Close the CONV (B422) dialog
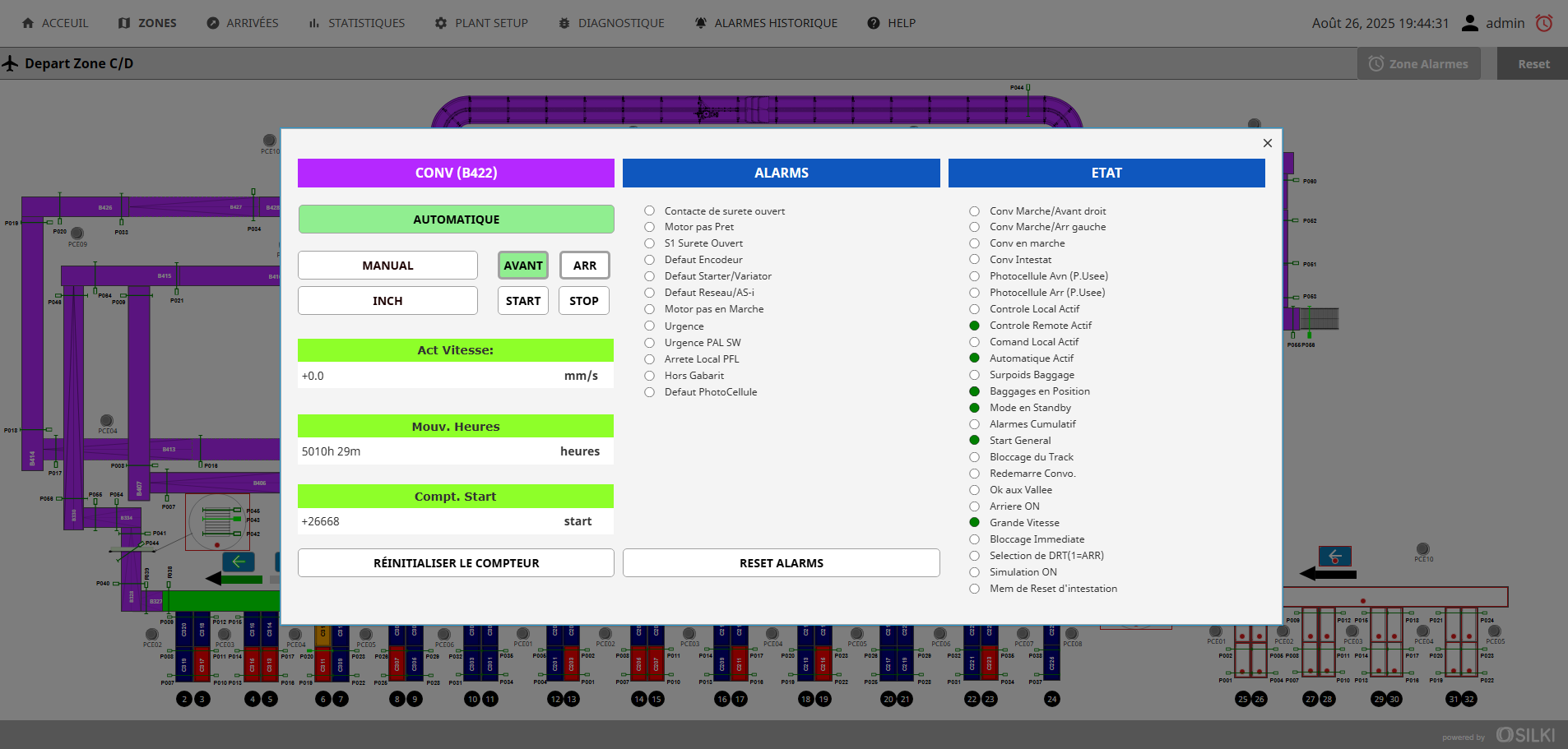 coord(1268,143)
